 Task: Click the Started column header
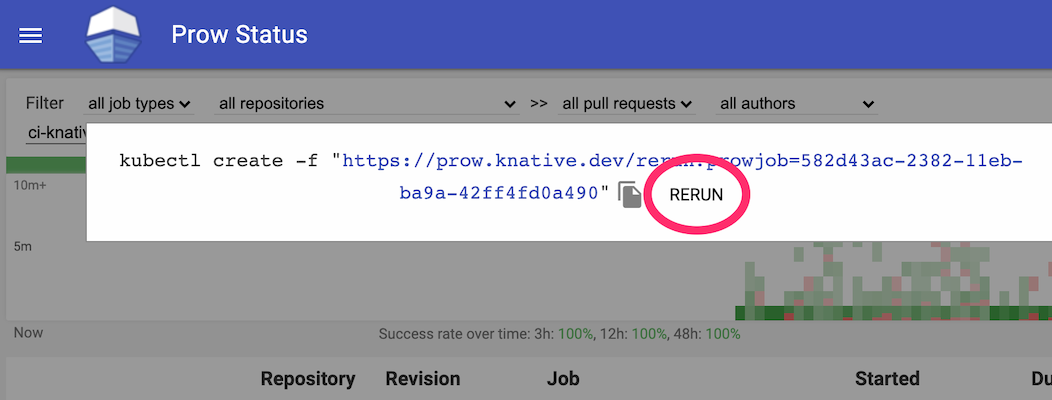click(x=887, y=379)
